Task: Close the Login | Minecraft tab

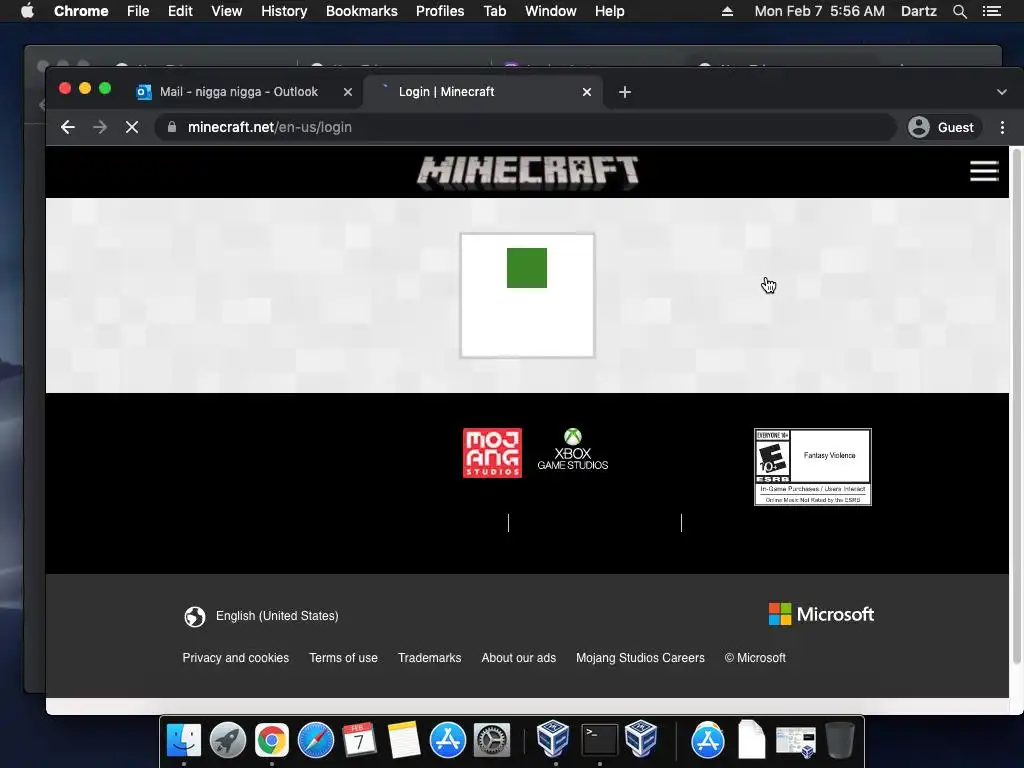Action: pyautogui.click(x=586, y=92)
